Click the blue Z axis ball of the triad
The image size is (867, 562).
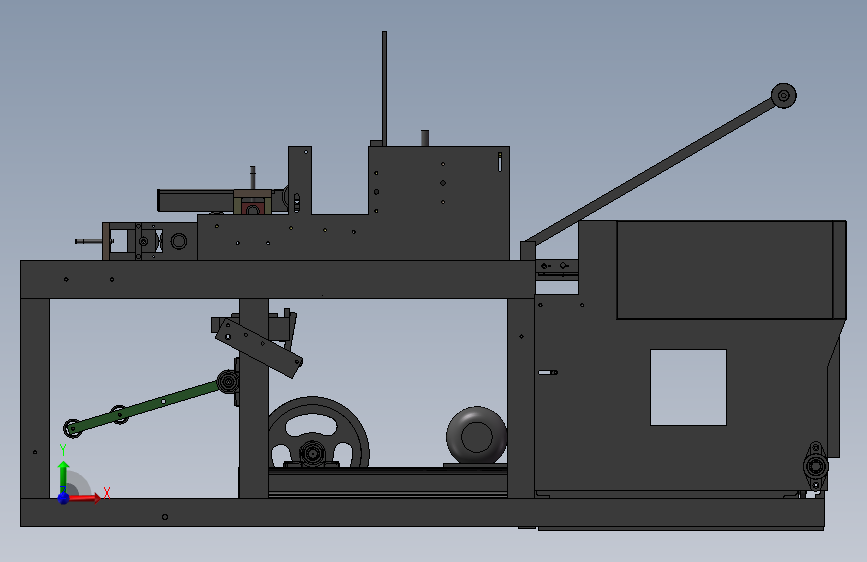64,498
